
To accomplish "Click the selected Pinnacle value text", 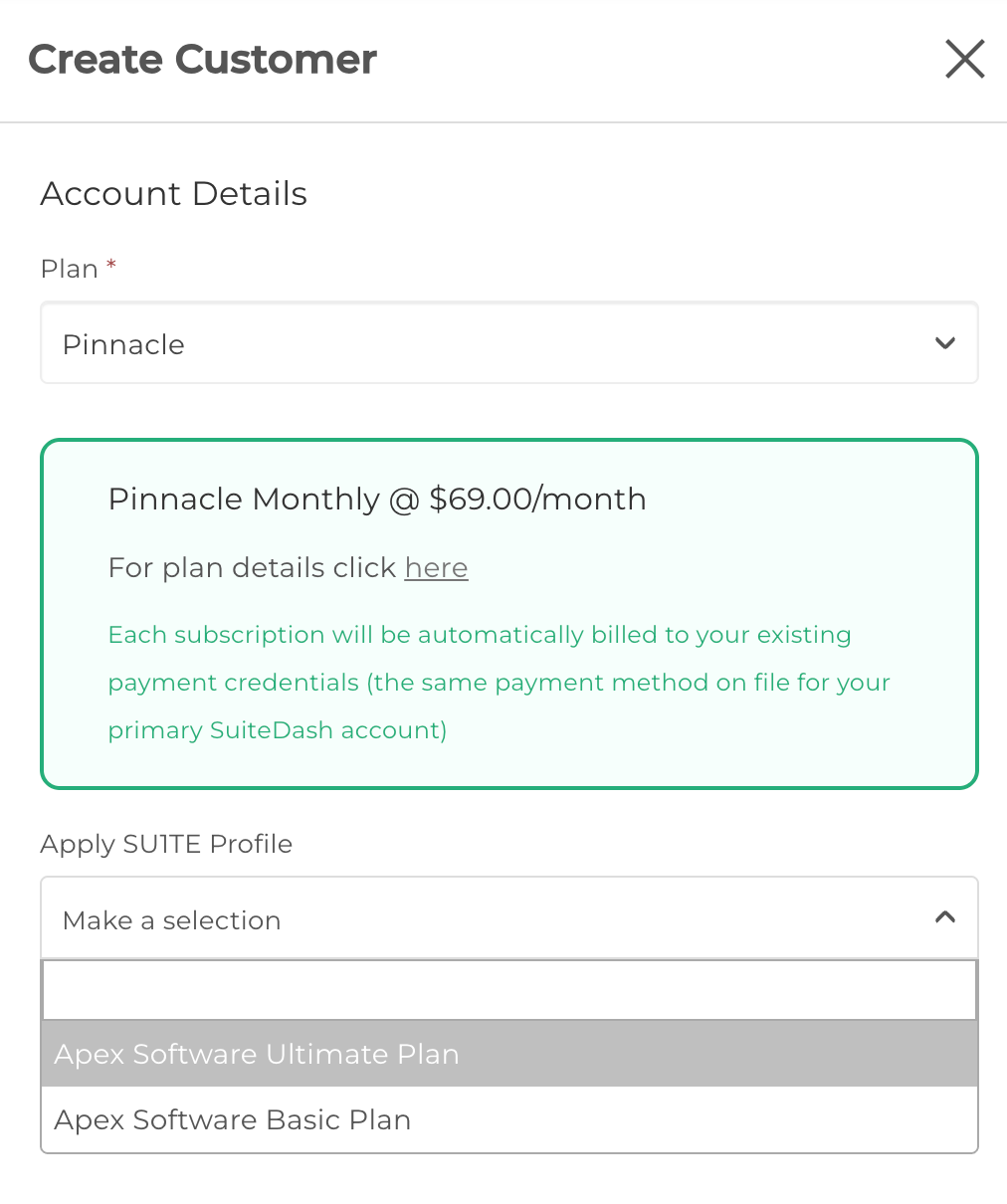I will tap(123, 344).
